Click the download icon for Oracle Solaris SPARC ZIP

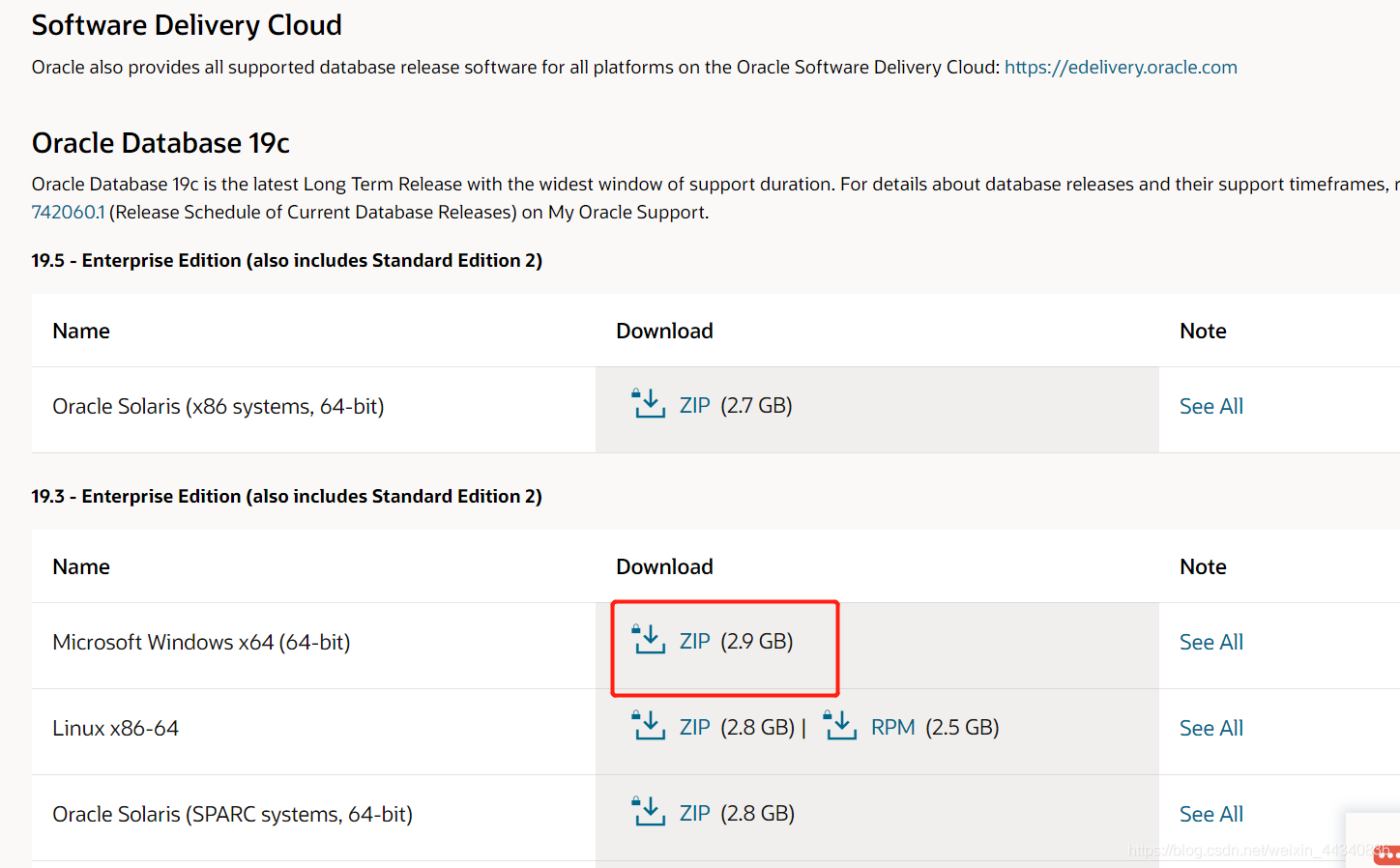coord(648,812)
